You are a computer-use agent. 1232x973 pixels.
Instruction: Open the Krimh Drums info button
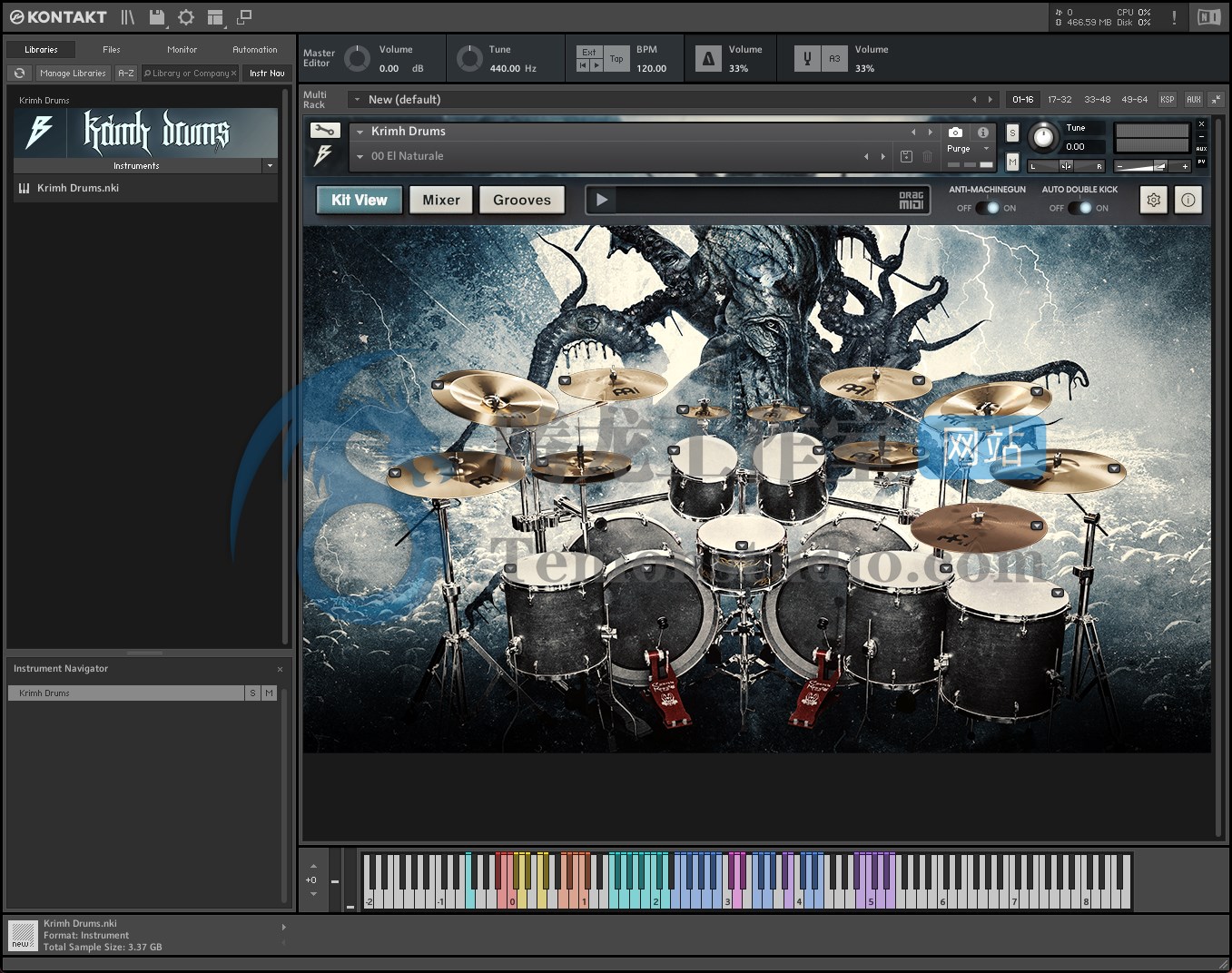pos(1188,200)
